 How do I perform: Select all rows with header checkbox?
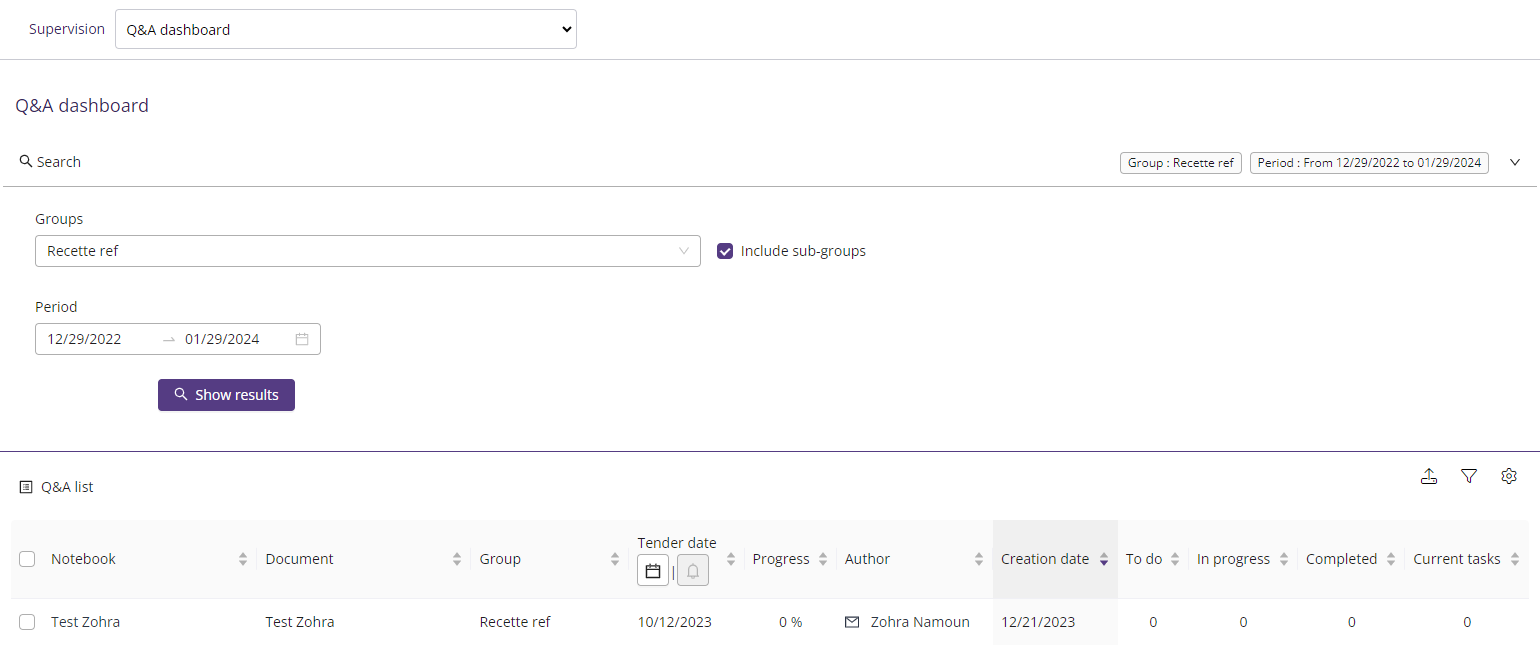(x=27, y=560)
